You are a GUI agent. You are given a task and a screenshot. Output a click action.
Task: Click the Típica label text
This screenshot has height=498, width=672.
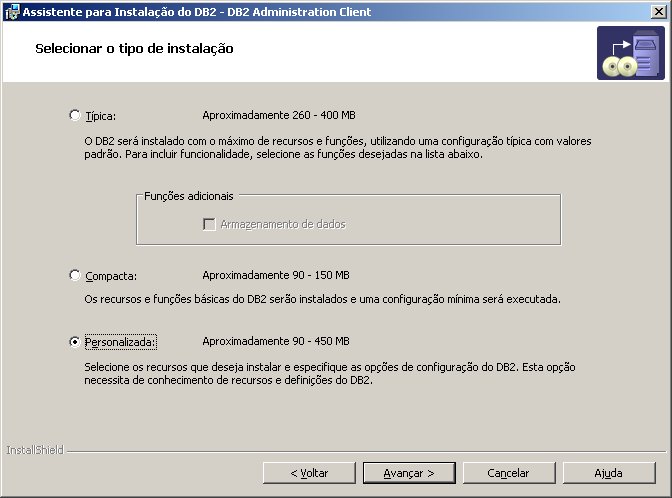(x=101, y=116)
